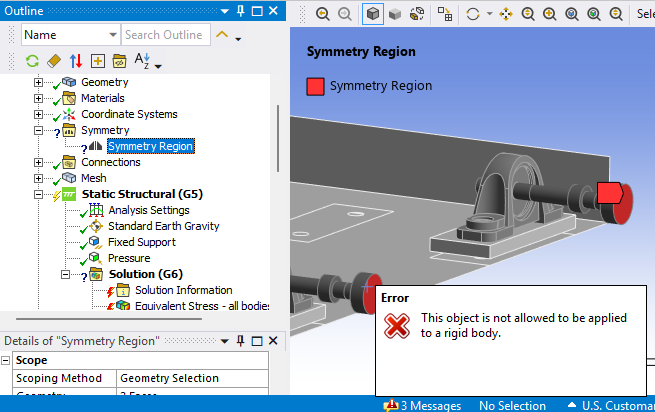
Task: Click the first up-down zoom magnifier icon
Action: (528, 14)
